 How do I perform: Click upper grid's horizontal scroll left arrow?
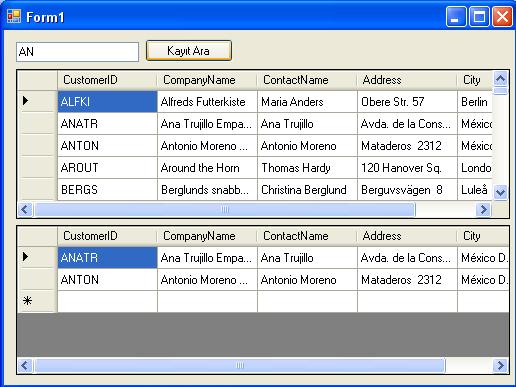[25, 209]
